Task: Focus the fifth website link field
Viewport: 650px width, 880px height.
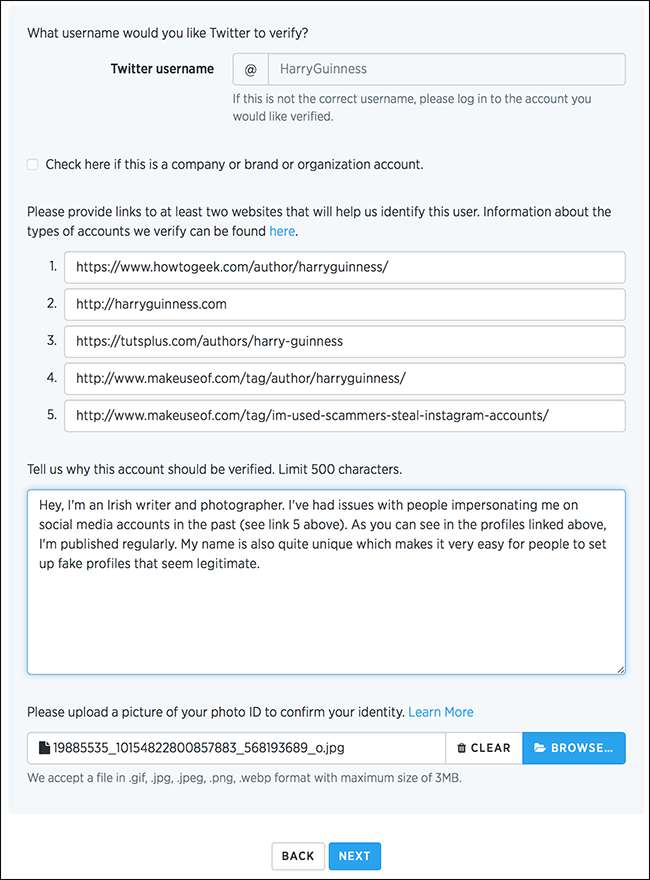Action: tap(344, 415)
